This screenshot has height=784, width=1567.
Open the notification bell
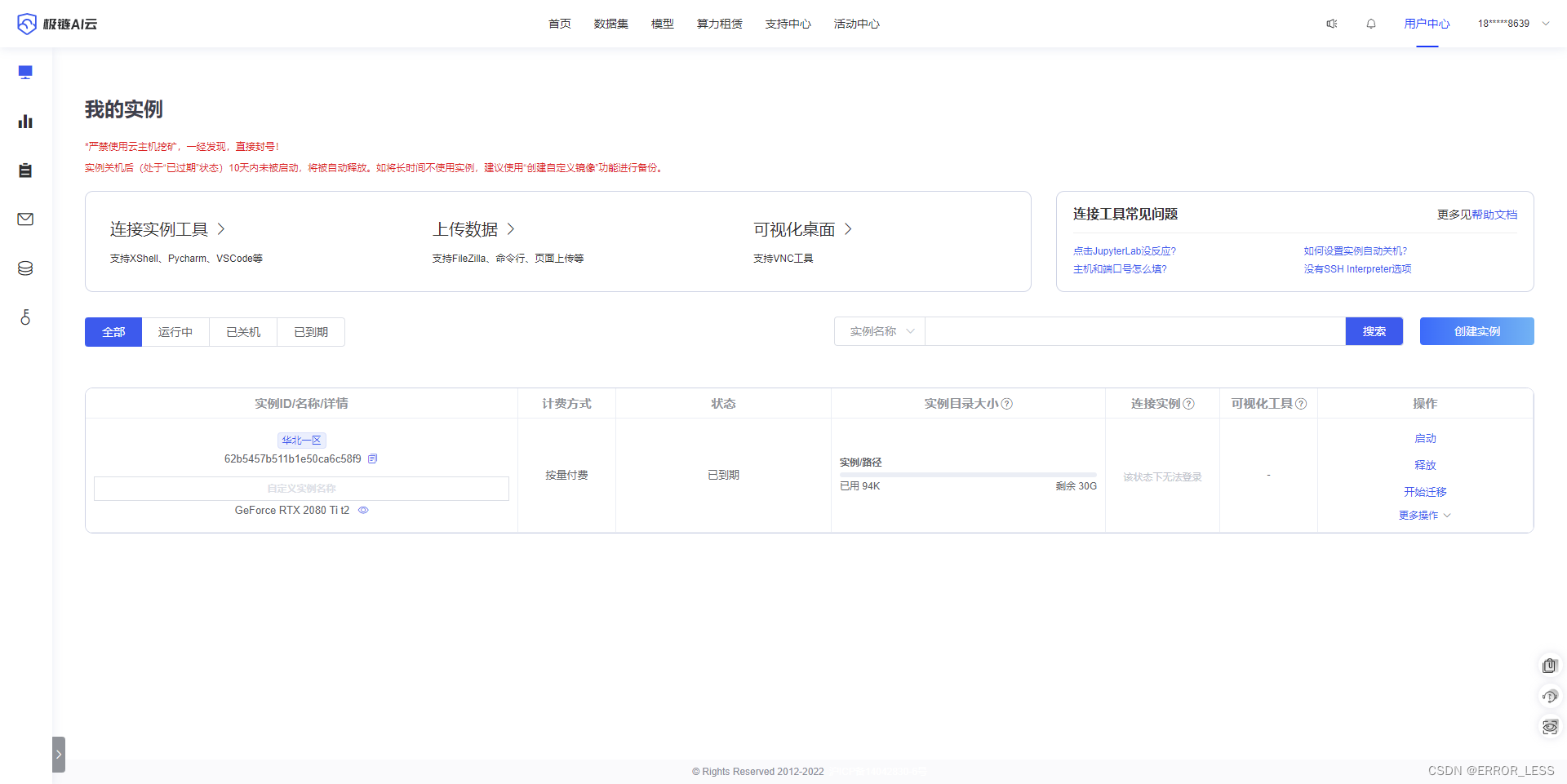1371,24
